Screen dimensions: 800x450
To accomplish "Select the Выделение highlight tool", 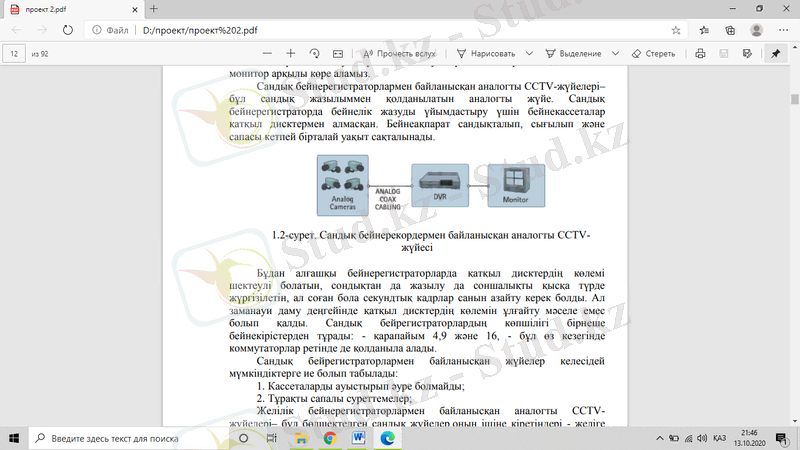I will [x=573, y=54].
